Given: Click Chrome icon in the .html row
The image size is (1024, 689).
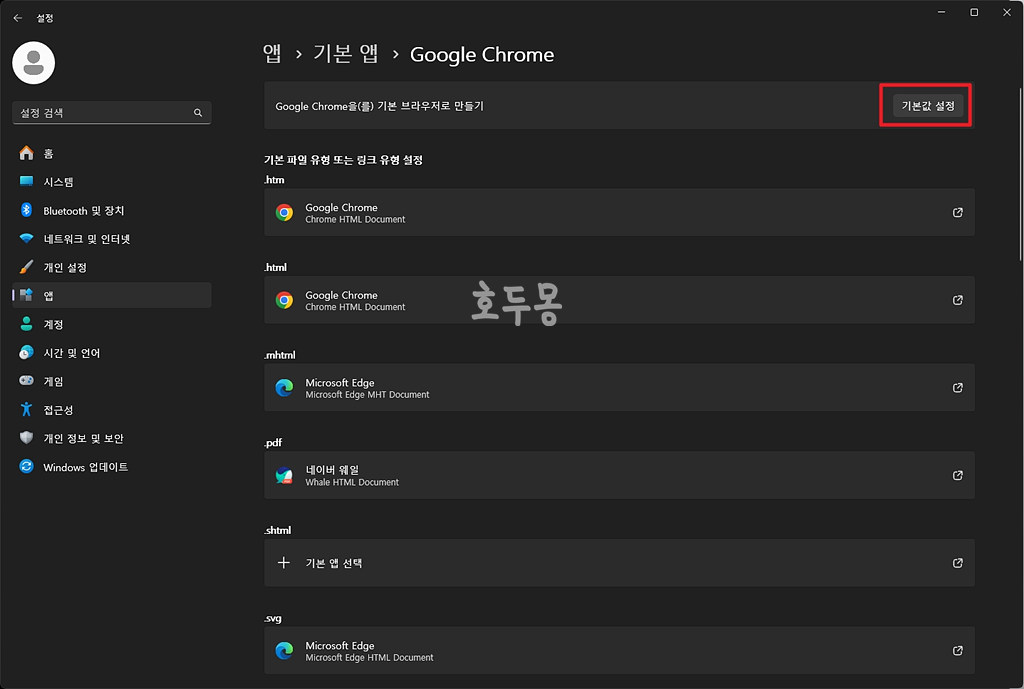Looking at the screenshot, I should click(284, 300).
